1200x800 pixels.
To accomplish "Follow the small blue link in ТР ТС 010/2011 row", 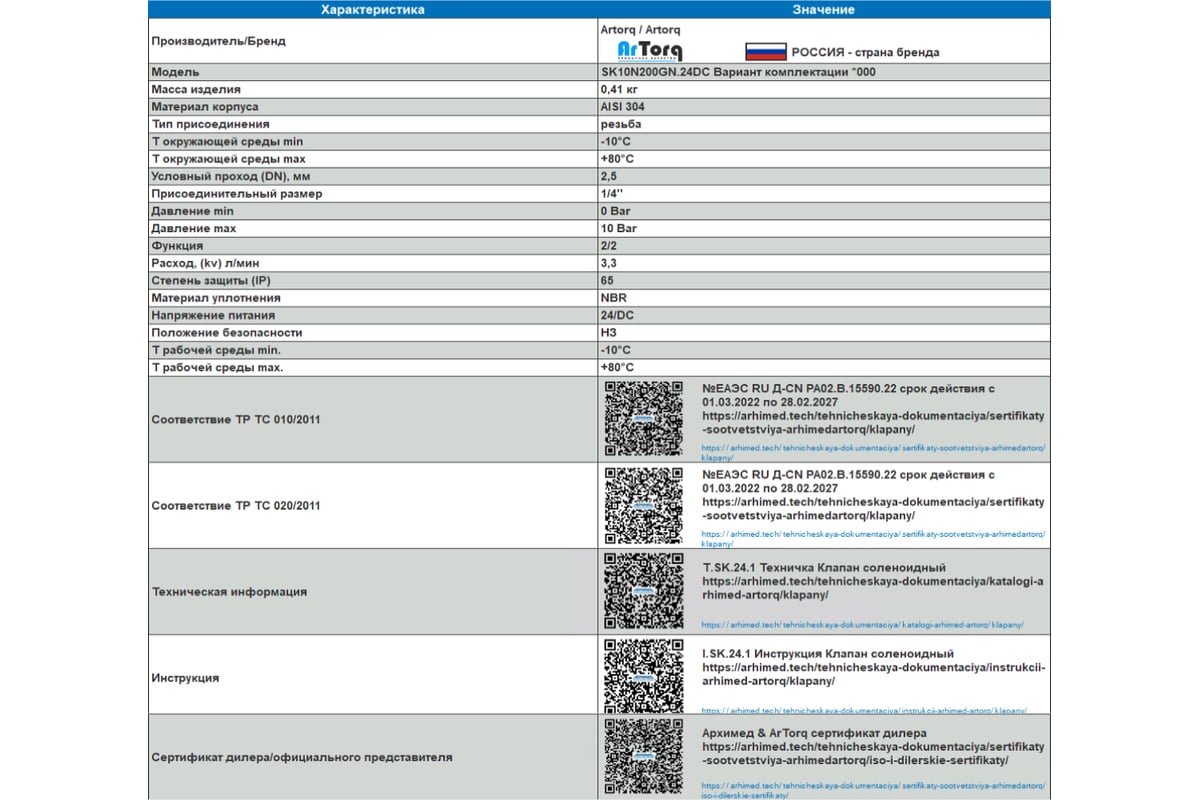I will (x=874, y=452).
